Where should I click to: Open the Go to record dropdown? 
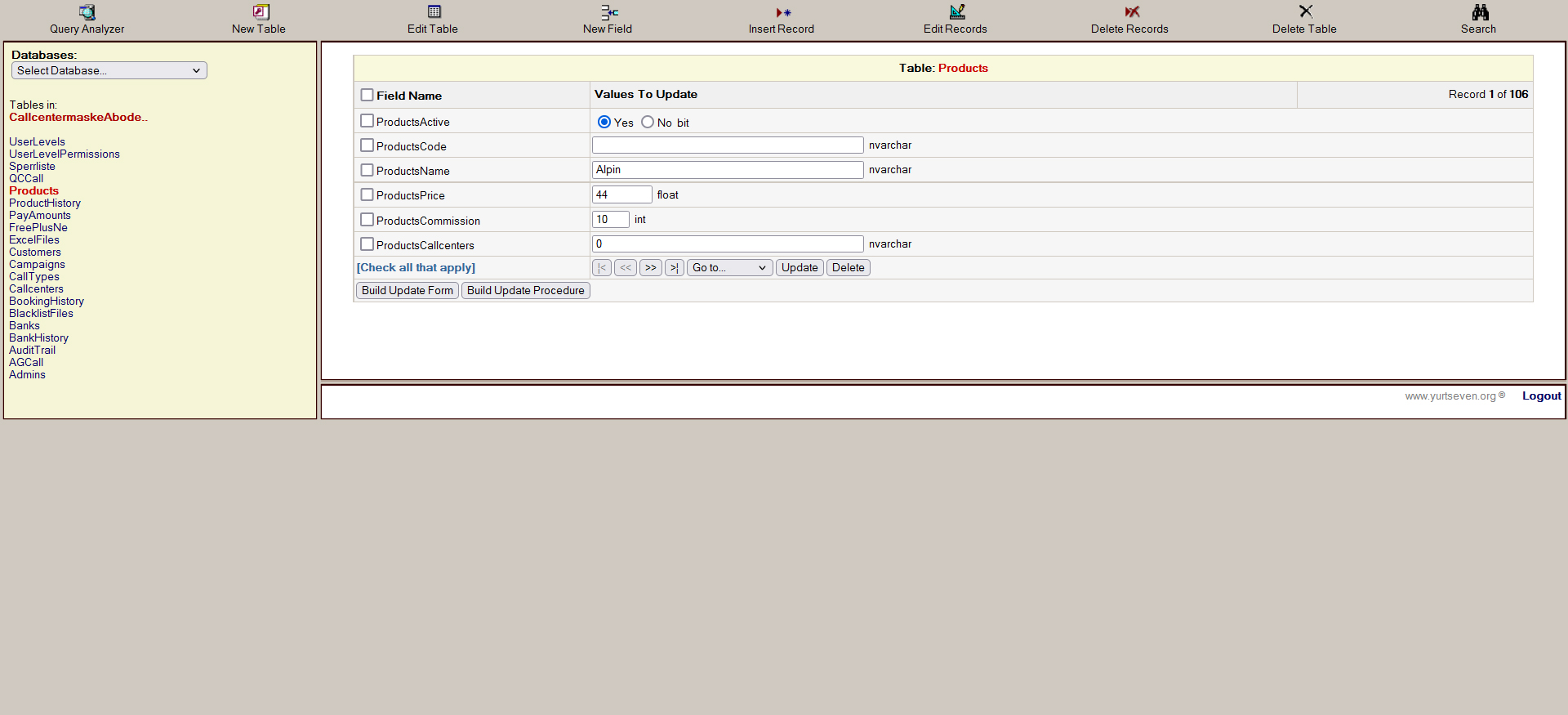(729, 267)
